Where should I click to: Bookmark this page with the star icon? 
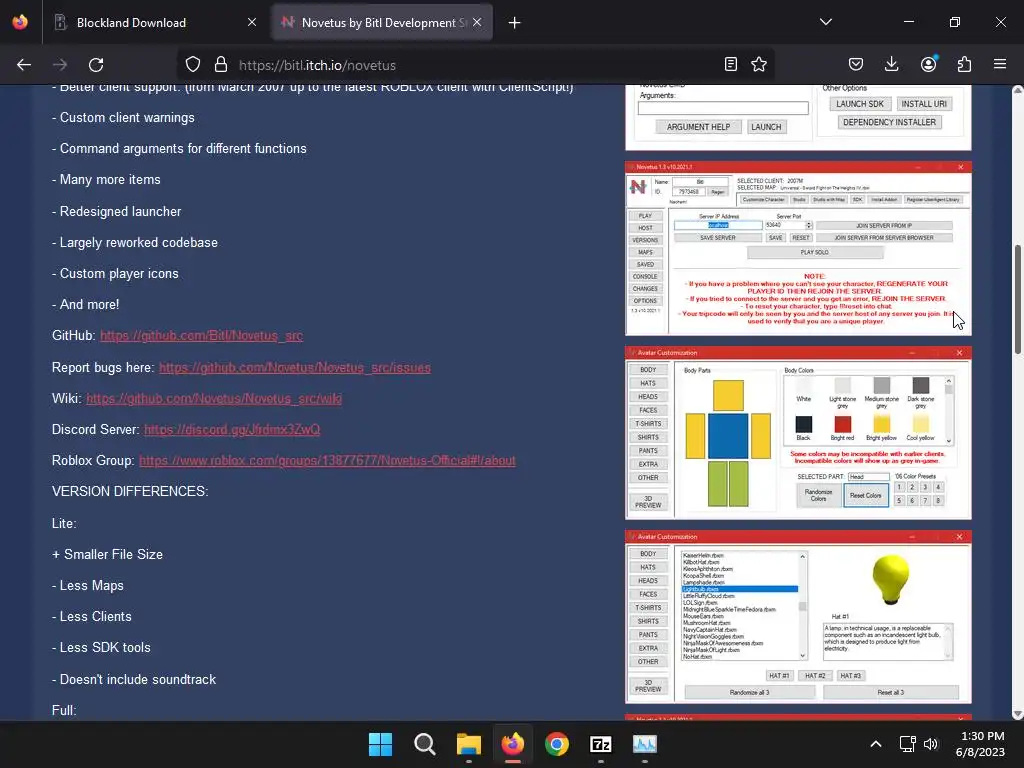point(759,64)
